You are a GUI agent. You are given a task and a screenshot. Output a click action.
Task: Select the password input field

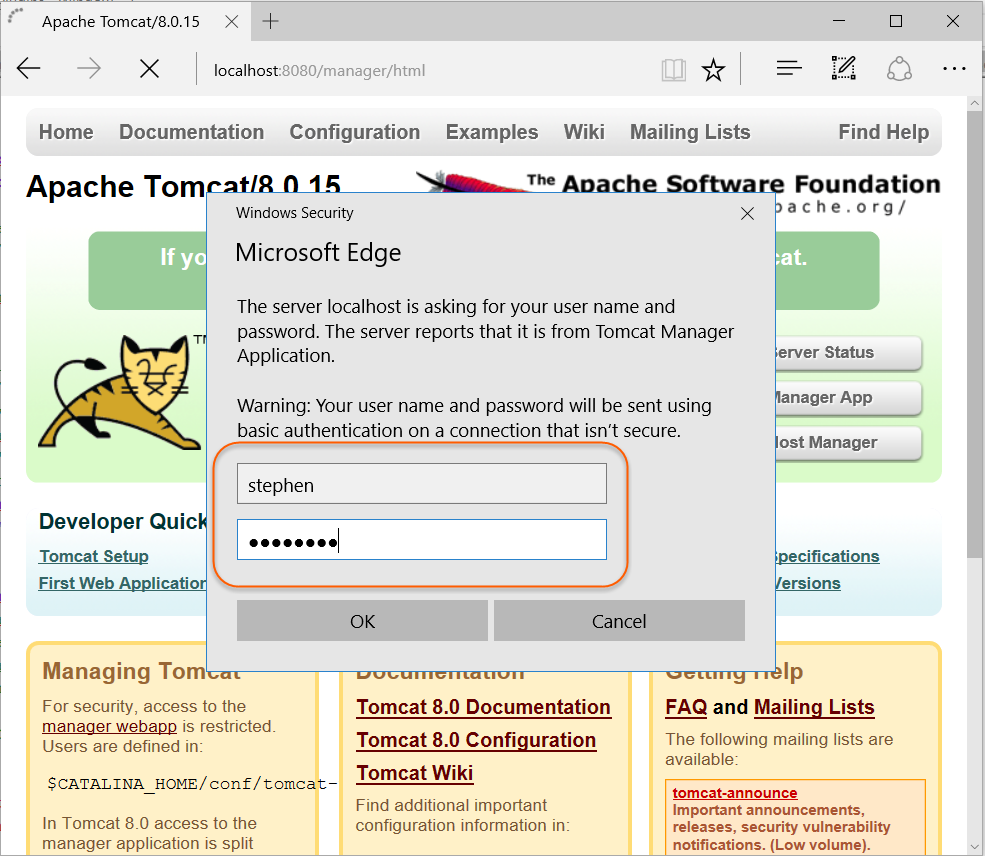[421, 540]
